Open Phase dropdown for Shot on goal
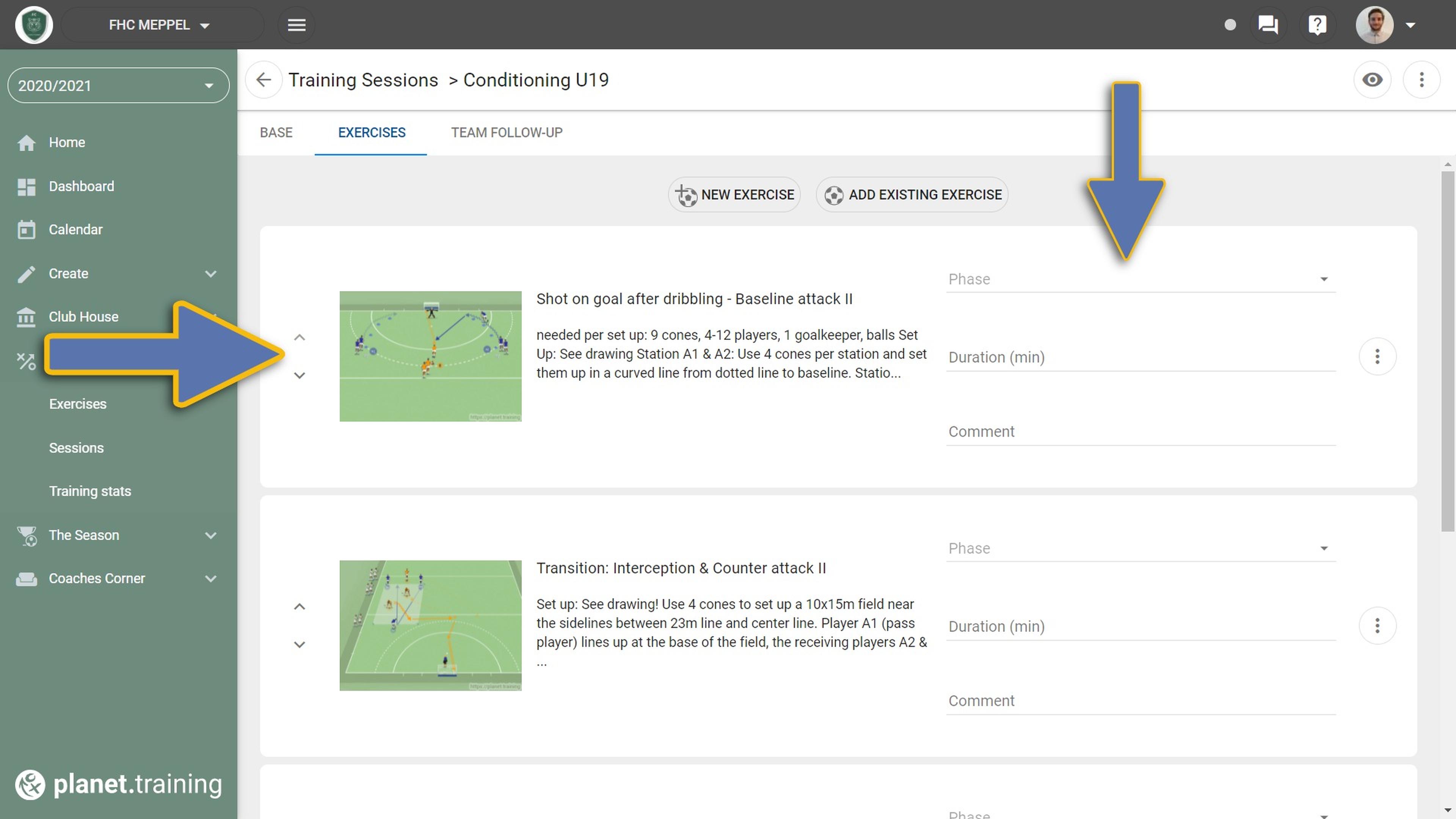This screenshot has width=1456, height=819. point(1141,279)
